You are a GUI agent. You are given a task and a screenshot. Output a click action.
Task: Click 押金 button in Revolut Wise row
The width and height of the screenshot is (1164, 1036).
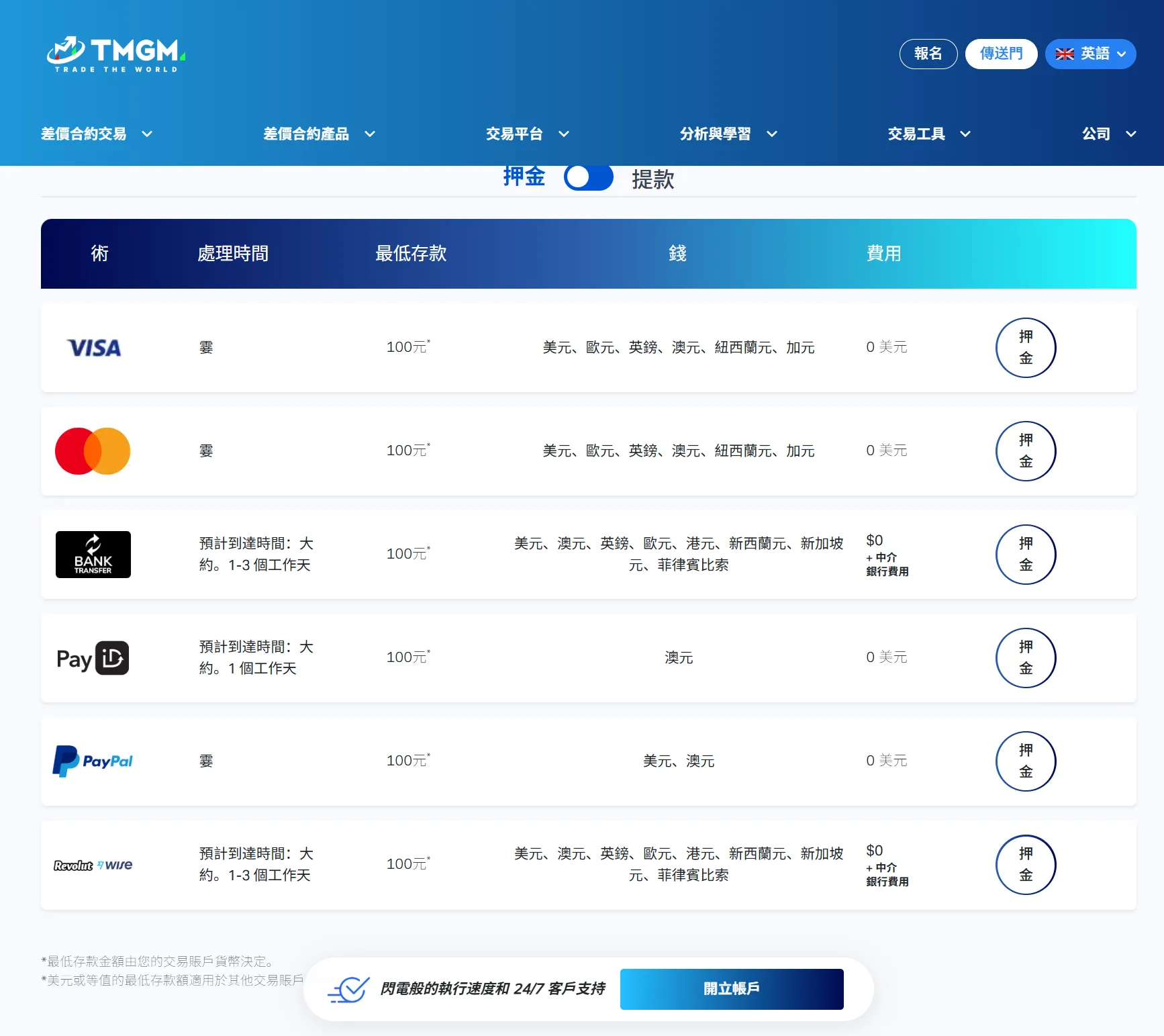1026,865
